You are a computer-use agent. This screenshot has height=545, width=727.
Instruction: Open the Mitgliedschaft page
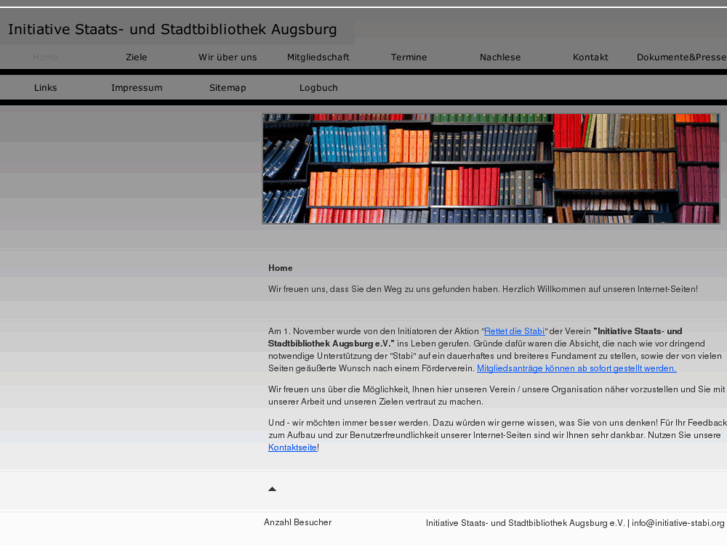click(318, 57)
